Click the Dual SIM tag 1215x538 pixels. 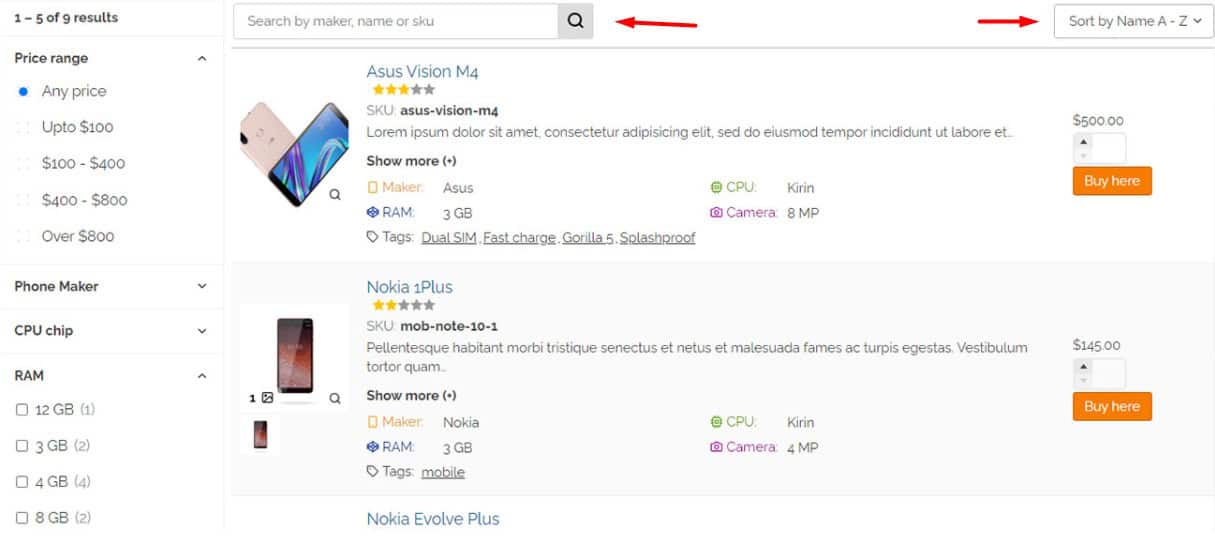coord(449,238)
